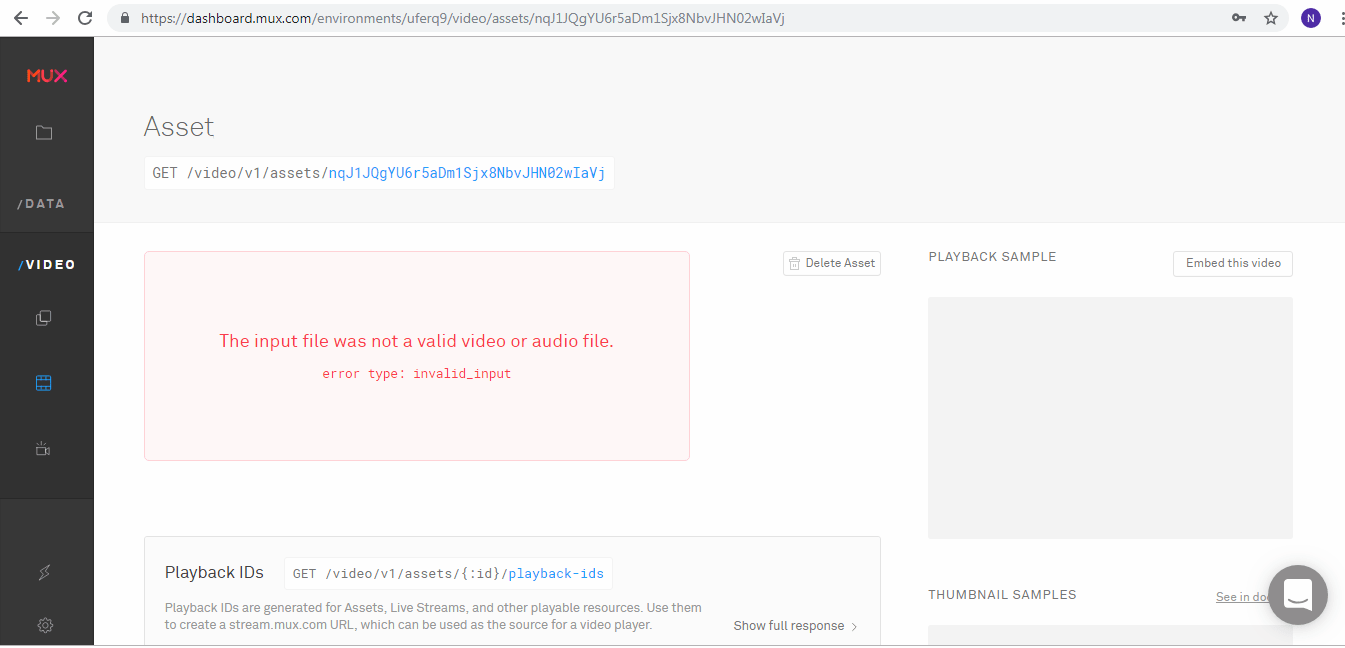Switch to the /DATA section
Viewport: 1345px width, 648px height.
tap(41, 203)
